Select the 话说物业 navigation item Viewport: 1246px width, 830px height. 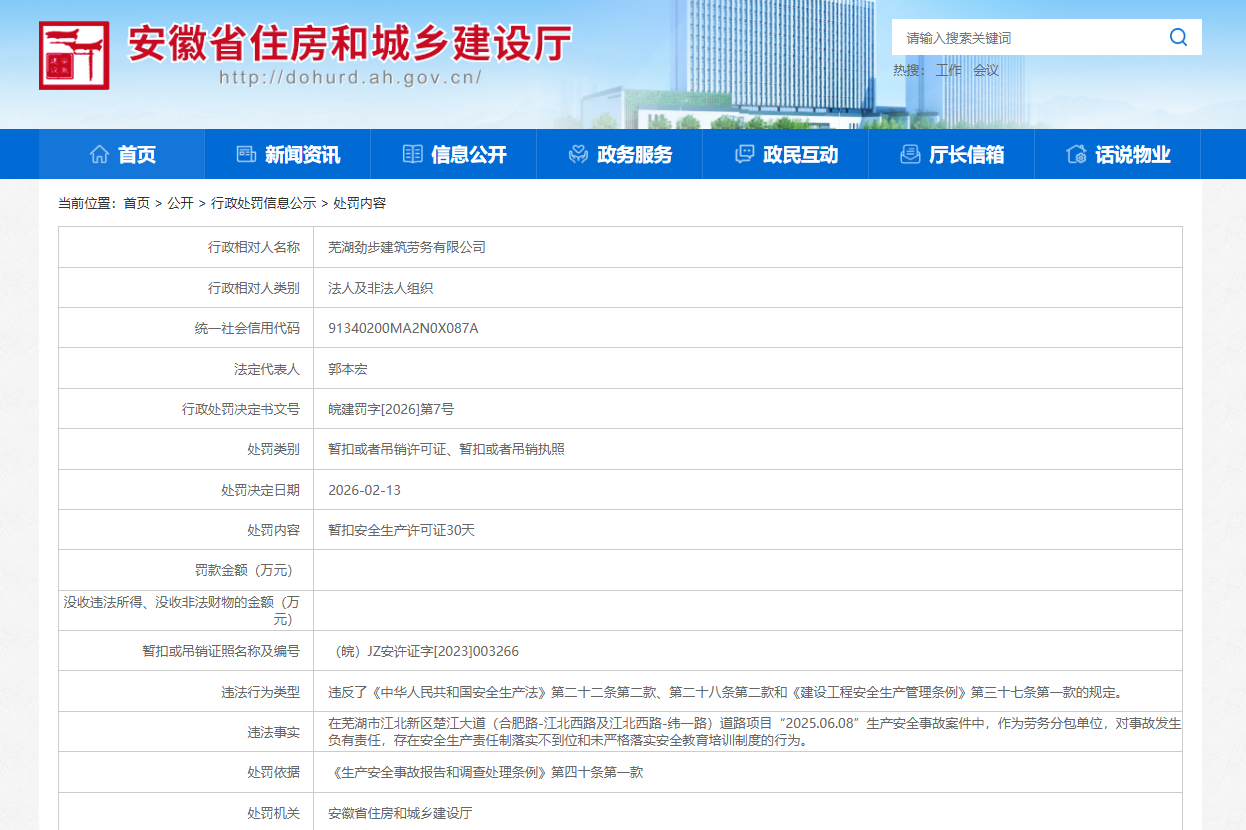(1132, 155)
